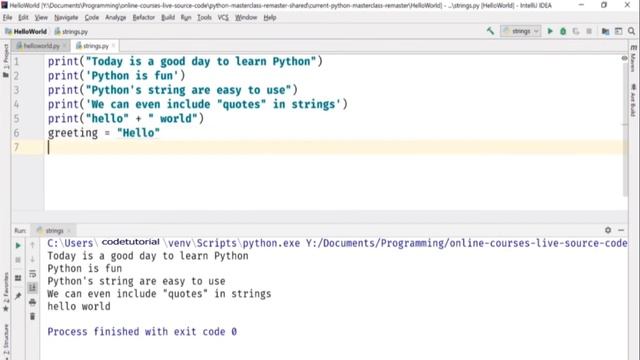This screenshot has height=360, width=640.
Task: Click the "Hello" string on line 6
Action: click(x=138, y=133)
